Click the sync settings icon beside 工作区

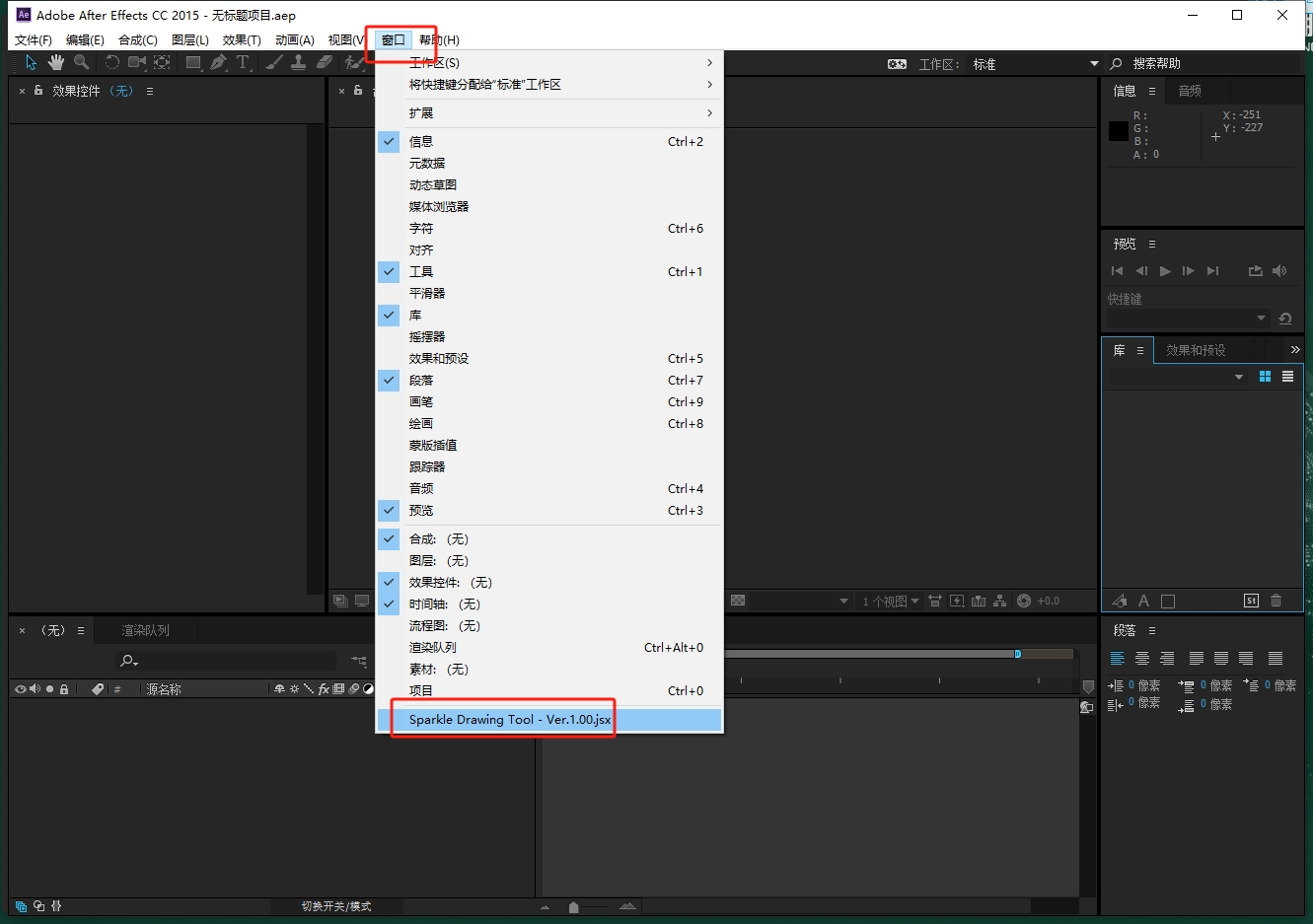coord(897,64)
